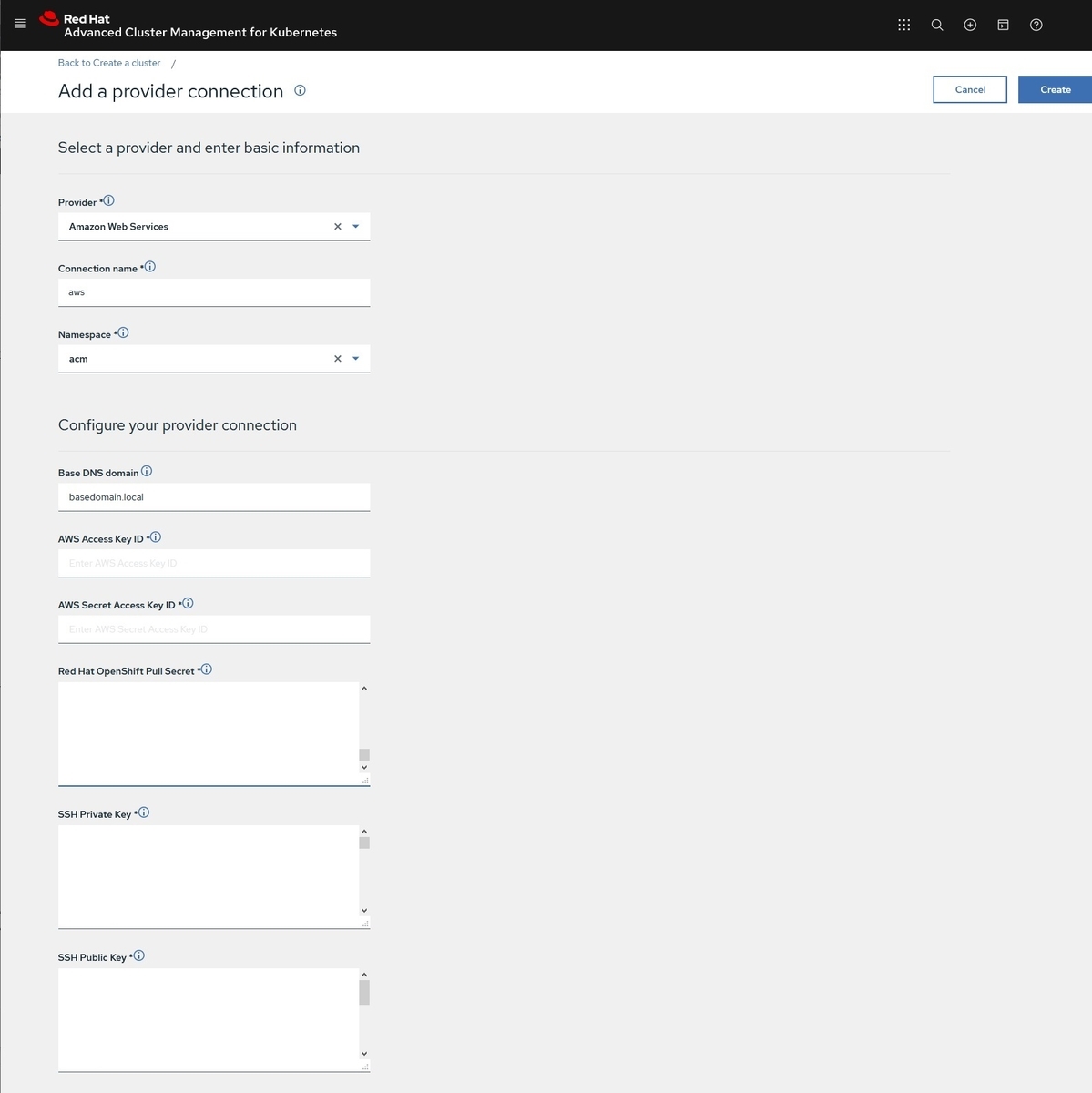Click Pull Secret textarea scroll down arrow
Image resolution: width=1092 pixels, height=1093 pixels.
(364, 768)
